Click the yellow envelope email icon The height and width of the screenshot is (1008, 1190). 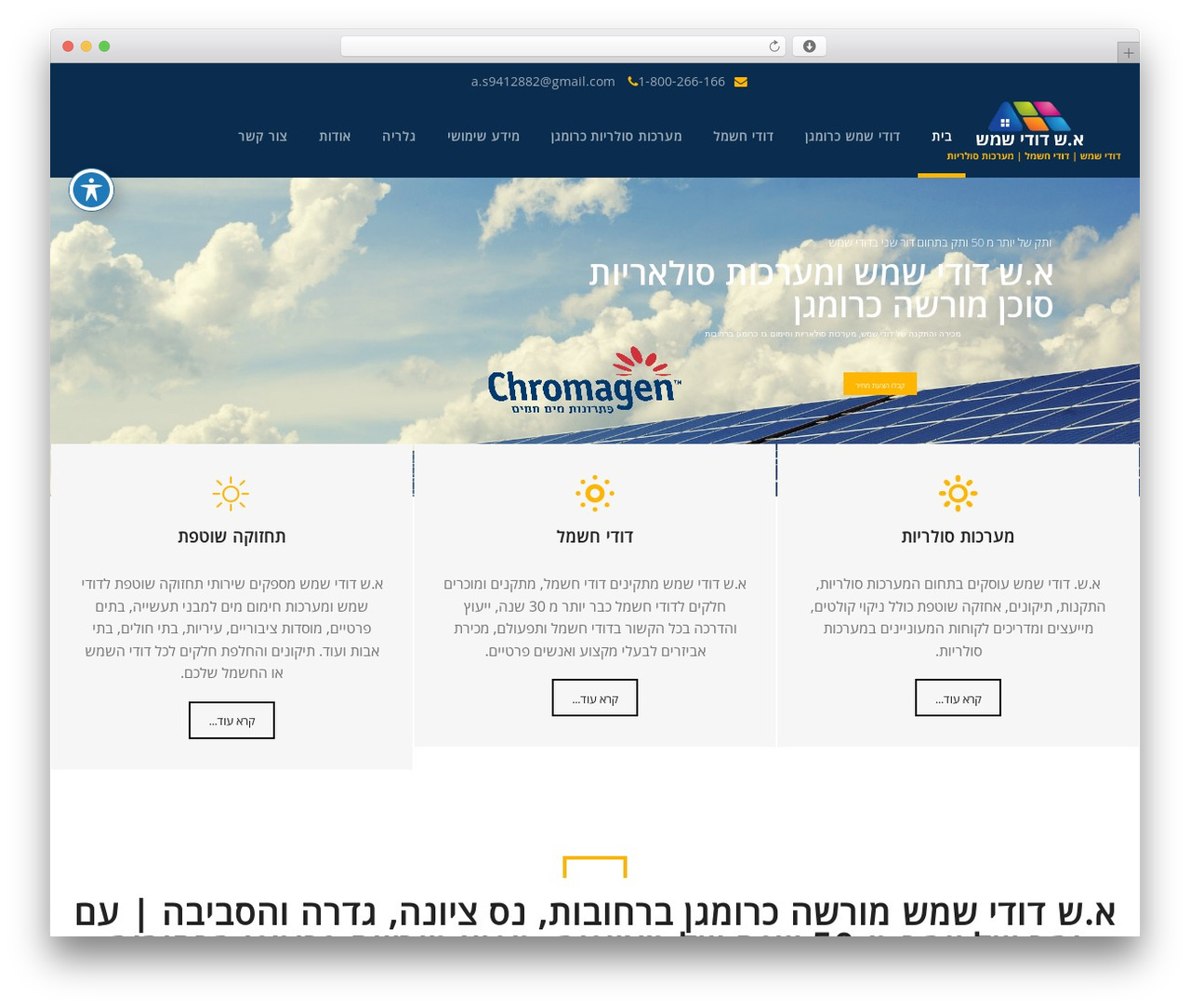click(741, 82)
